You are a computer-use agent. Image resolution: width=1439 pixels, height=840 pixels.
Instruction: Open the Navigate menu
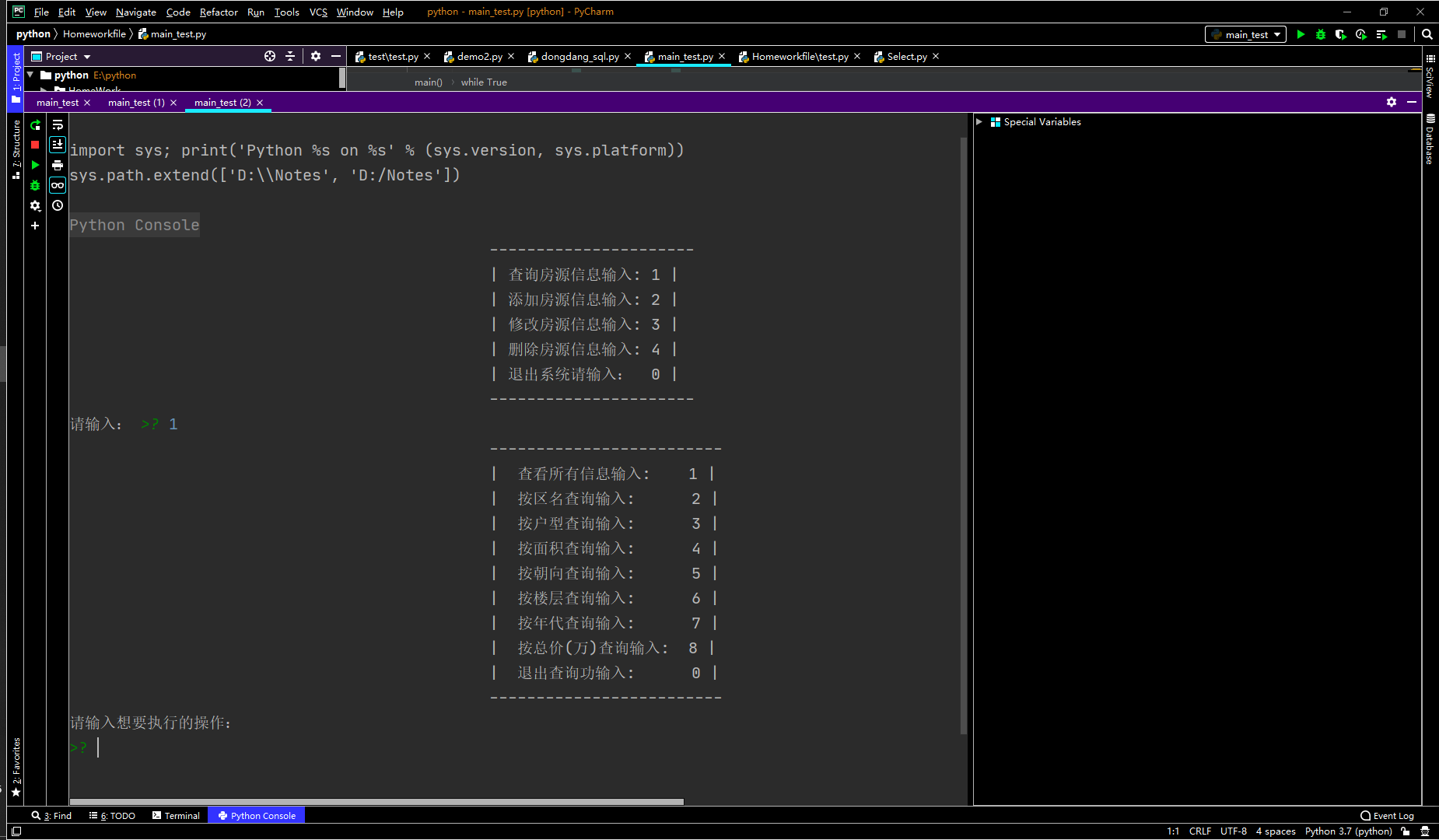click(136, 12)
